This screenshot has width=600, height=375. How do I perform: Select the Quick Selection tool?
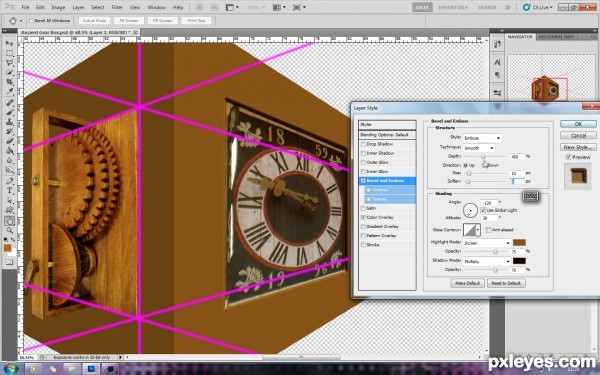[9, 72]
